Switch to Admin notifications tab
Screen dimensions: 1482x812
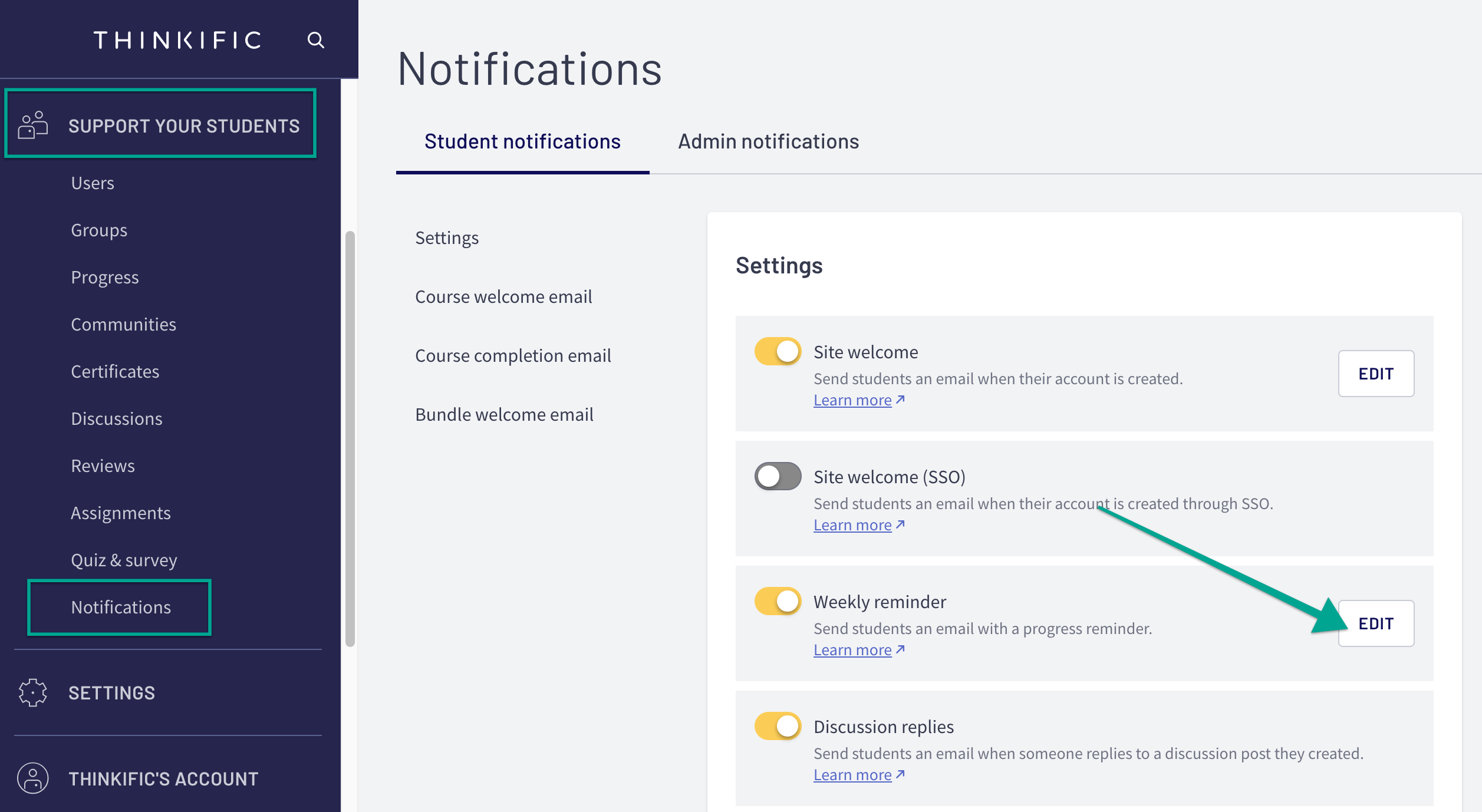(x=768, y=141)
